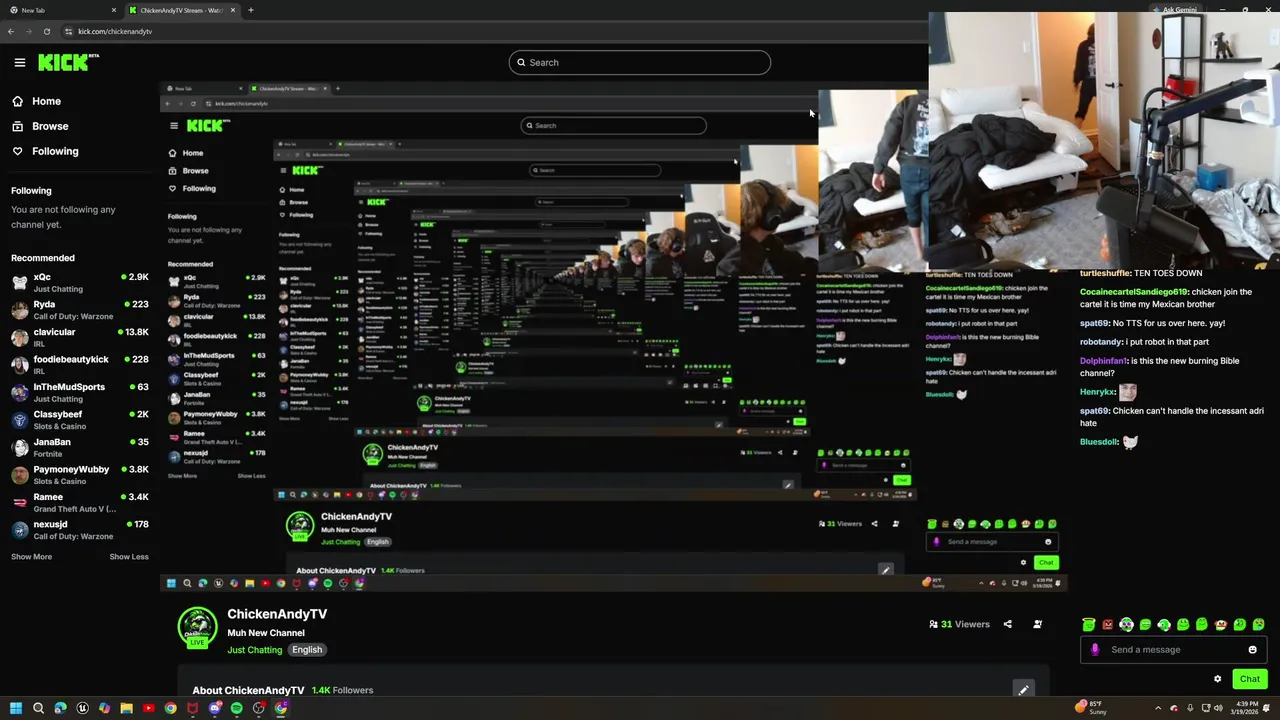Click PaymoneyWubby channel avatar
This screenshot has width=1280, height=720.
coord(19,475)
